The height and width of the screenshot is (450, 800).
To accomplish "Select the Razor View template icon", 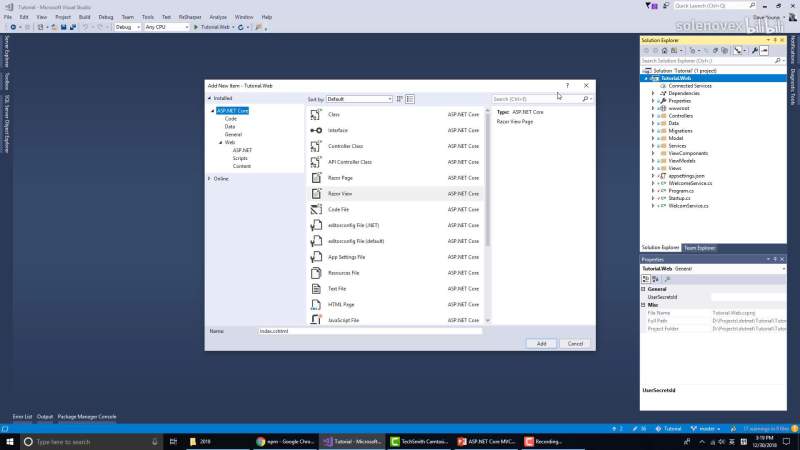I will coord(316,194).
